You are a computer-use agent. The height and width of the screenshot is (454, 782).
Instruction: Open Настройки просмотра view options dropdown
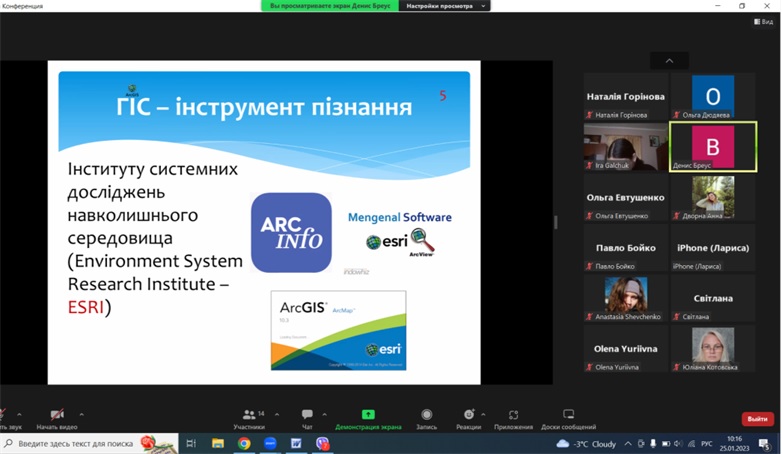point(444,6)
